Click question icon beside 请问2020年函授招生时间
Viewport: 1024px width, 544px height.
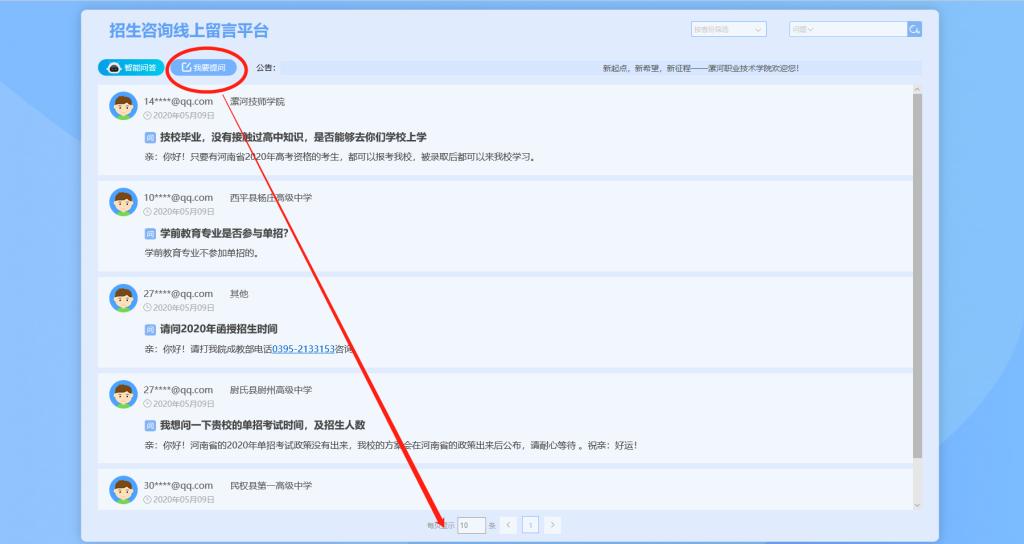point(150,329)
